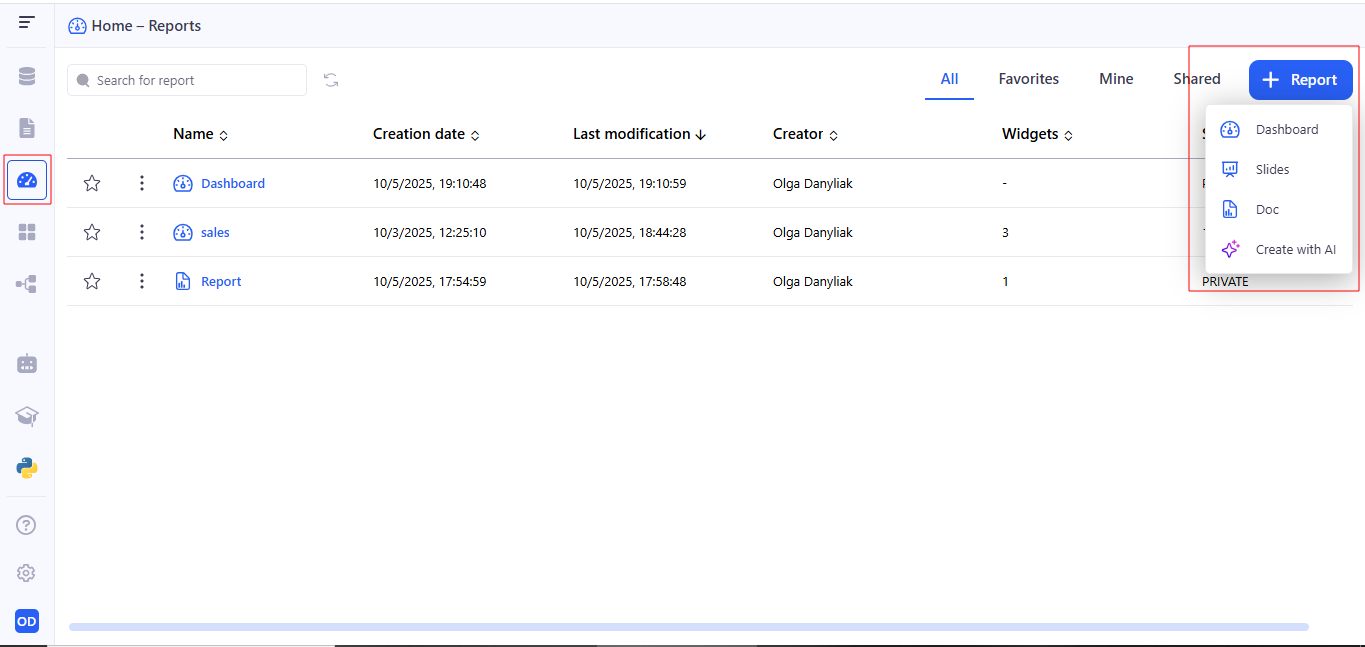Screen dimensions: 1365x647
Task: Open the workflow diagram sidebar icon
Action: [27, 285]
